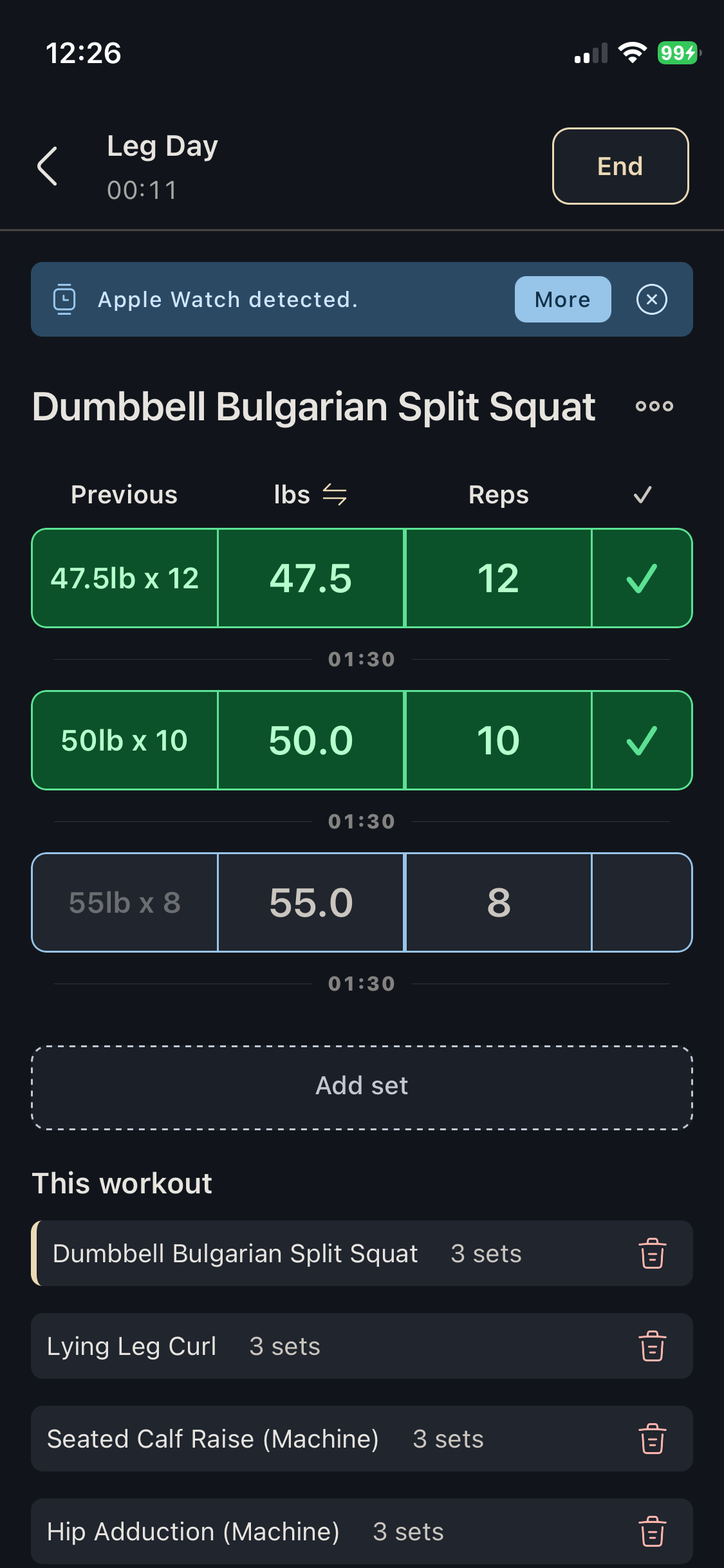This screenshot has width=724, height=1568.
Task: Uncheck the completed 47.5 lb set
Action: pos(642,578)
